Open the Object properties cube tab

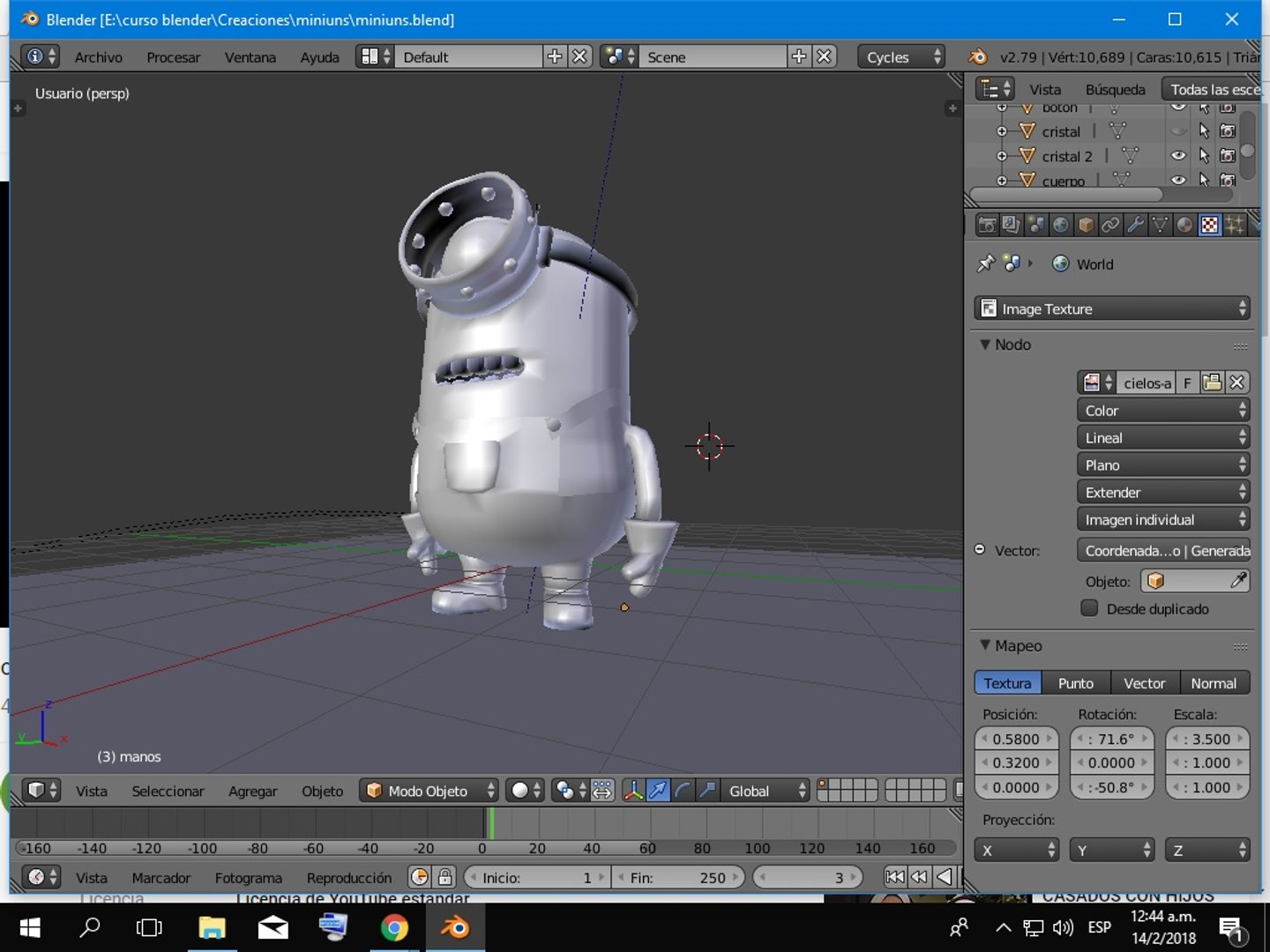[1086, 226]
